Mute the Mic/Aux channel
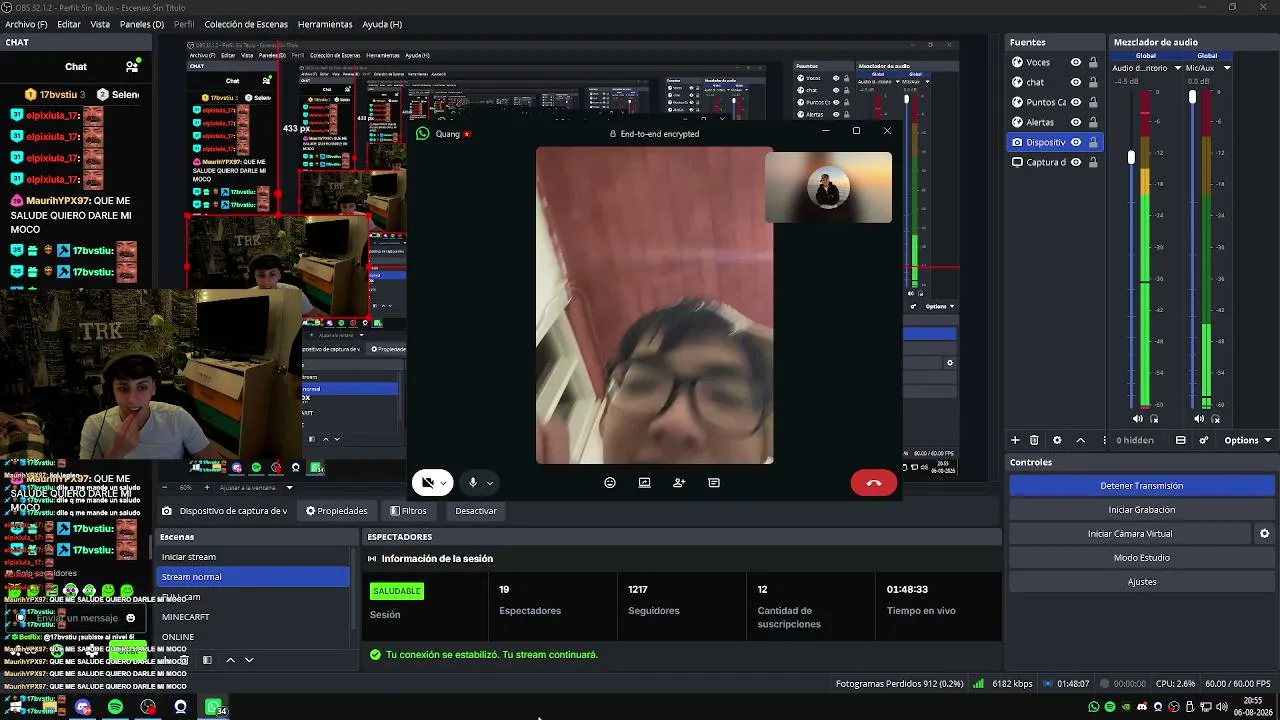This screenshot has width=1280, height=720. [1199, 419]
